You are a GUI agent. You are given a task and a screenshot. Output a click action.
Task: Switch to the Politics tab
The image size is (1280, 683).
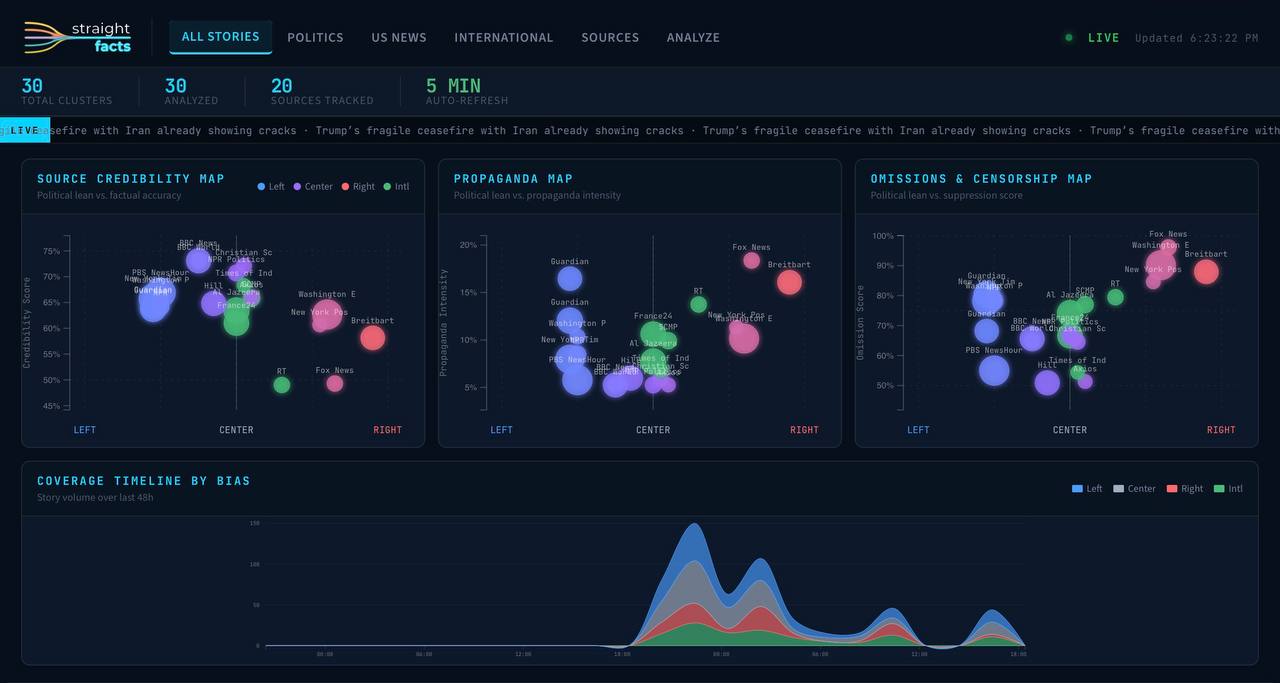coord(315,38)
